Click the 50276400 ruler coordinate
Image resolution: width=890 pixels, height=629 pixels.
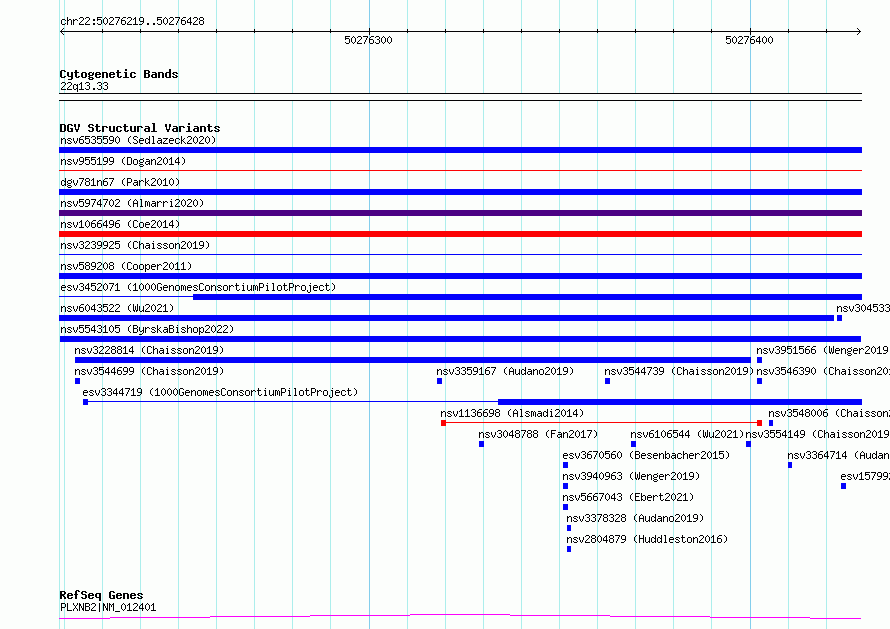coord(749,40)
